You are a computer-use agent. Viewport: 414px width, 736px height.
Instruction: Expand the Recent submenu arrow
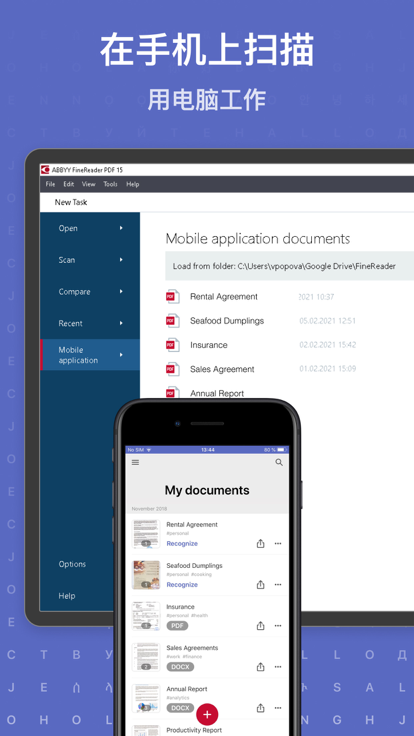[x=121, y=323]
